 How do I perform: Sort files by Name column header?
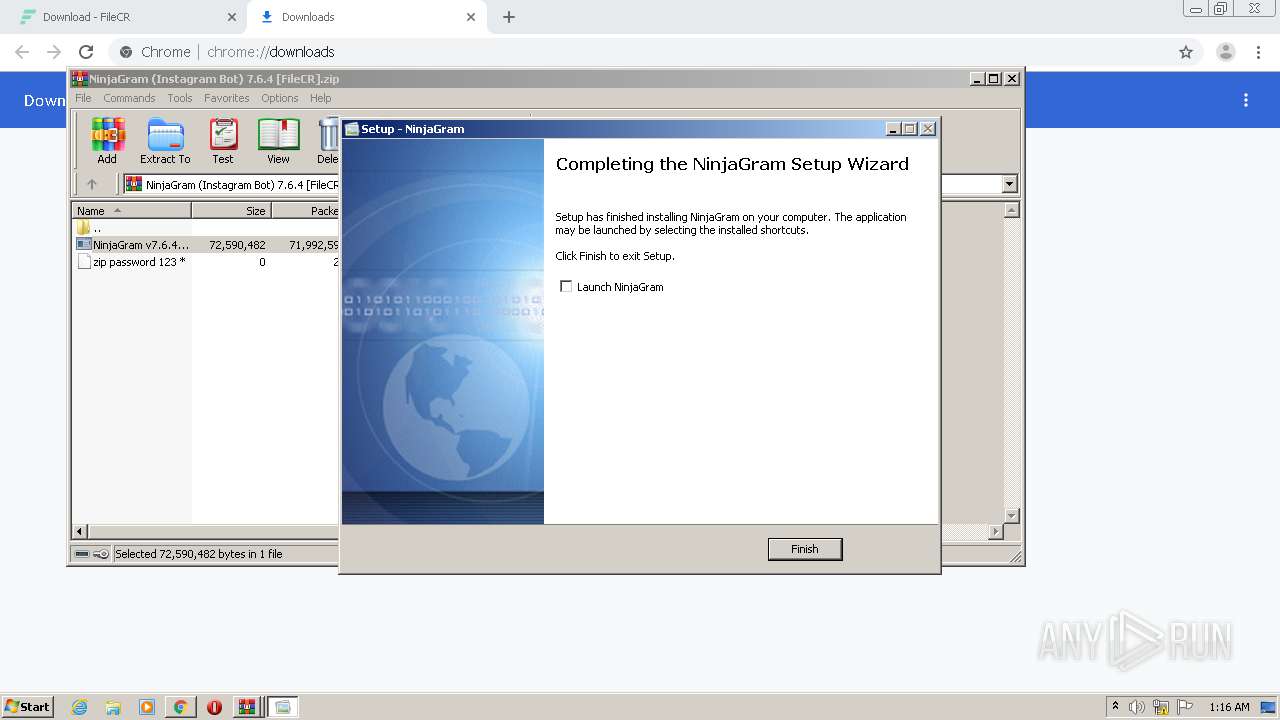point(132,211)
